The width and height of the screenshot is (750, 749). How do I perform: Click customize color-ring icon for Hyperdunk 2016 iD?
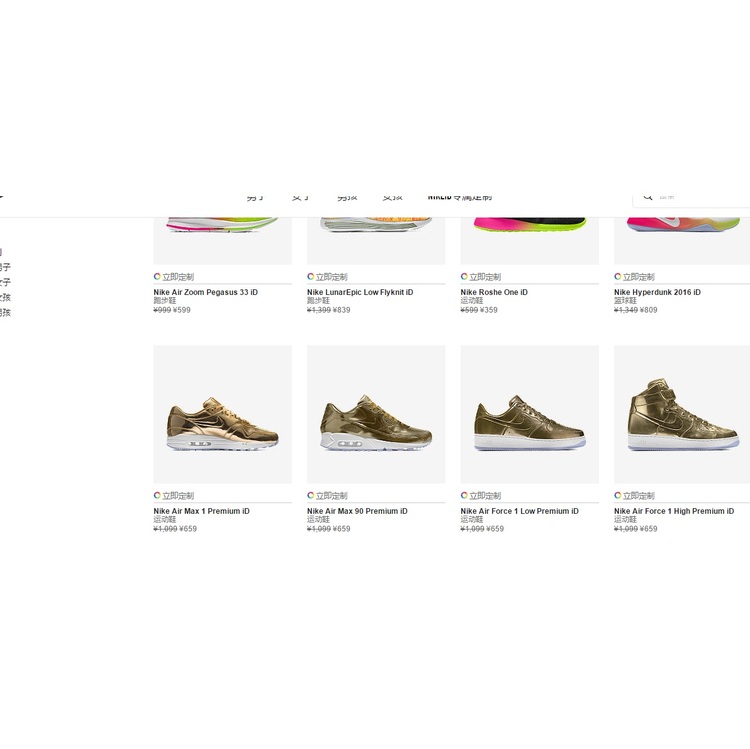coord(618,276)
